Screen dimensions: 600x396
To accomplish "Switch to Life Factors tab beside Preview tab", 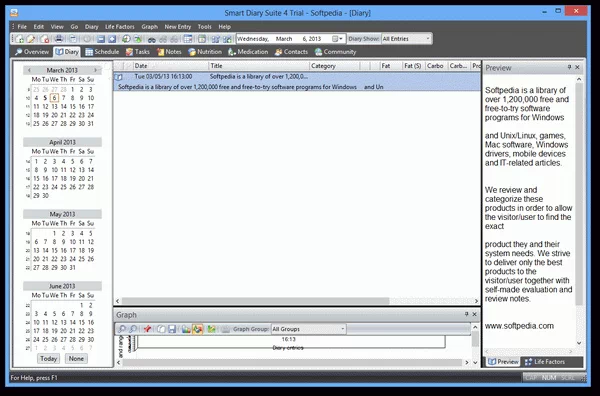I will click(545, 362).
